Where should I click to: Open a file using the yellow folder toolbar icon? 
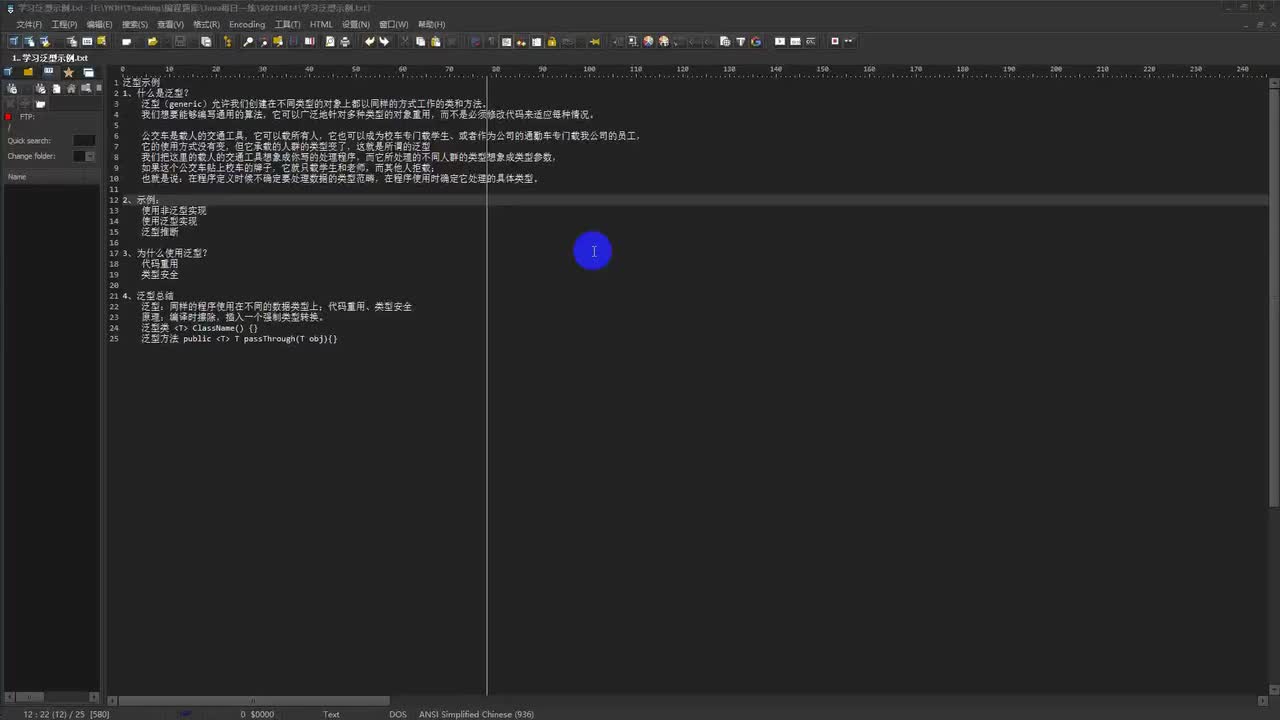[152, 42]
